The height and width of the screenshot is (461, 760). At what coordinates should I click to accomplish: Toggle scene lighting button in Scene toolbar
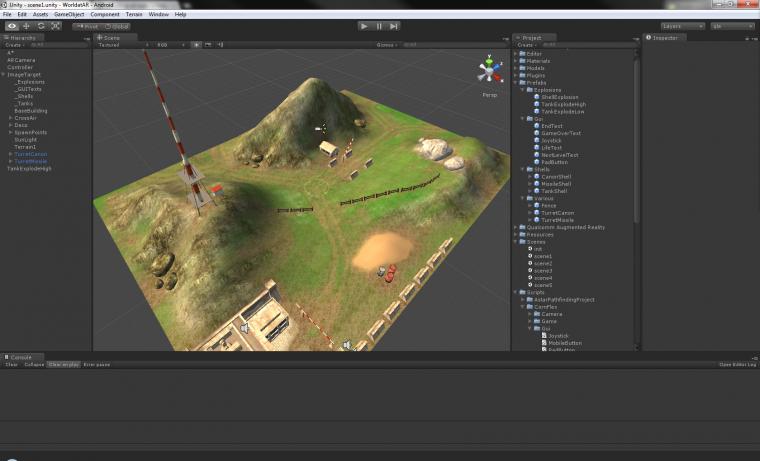point(196,45)
